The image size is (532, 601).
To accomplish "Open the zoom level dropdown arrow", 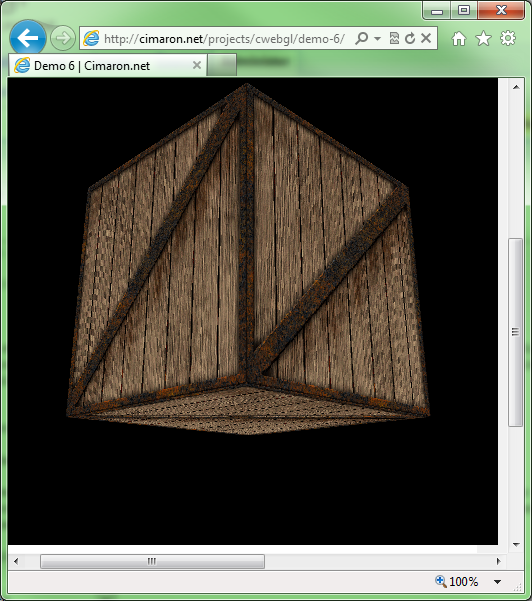I will (497, 582).
